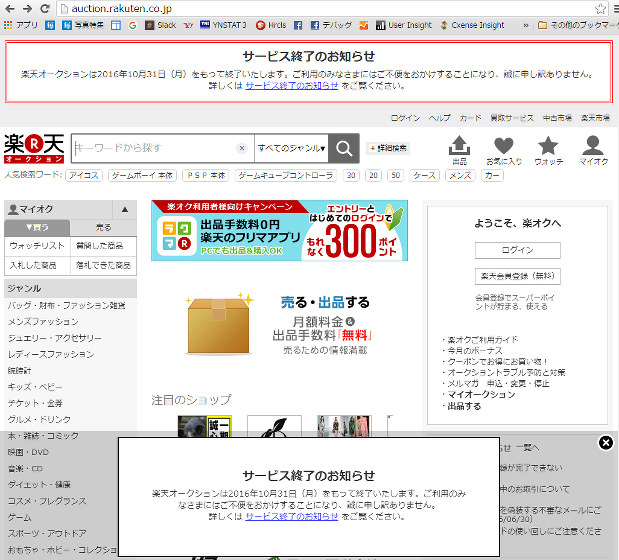Click the ゲームボーイ 本体 popular search tag
The width and height of the screenshot is (619, 560).
pos(141,175)
